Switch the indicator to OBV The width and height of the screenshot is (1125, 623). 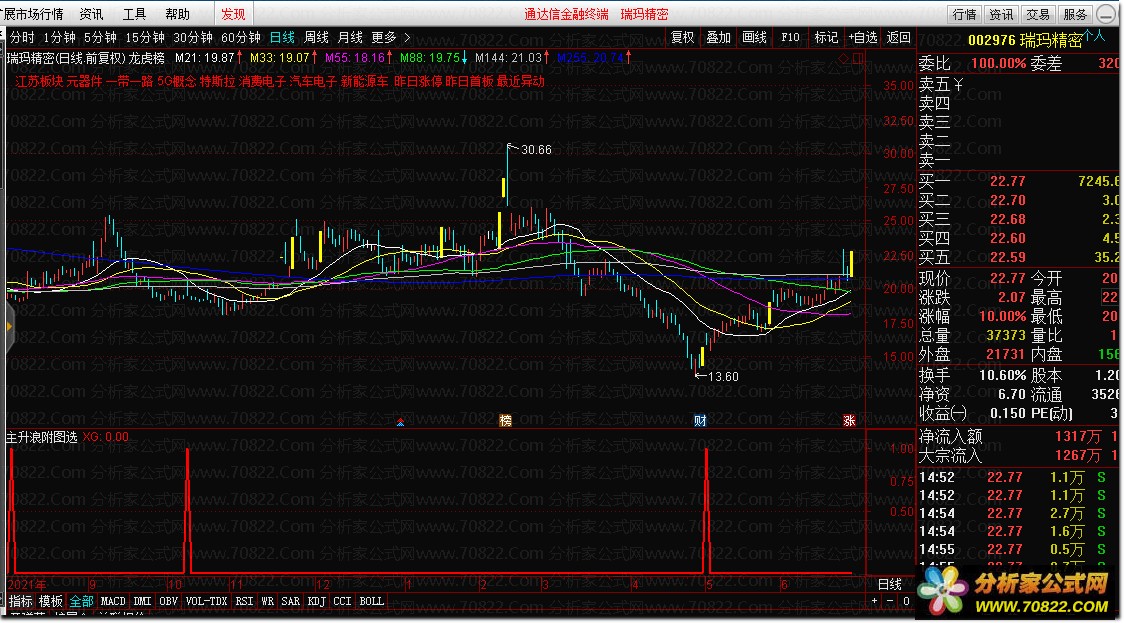[x=169, y=601]
